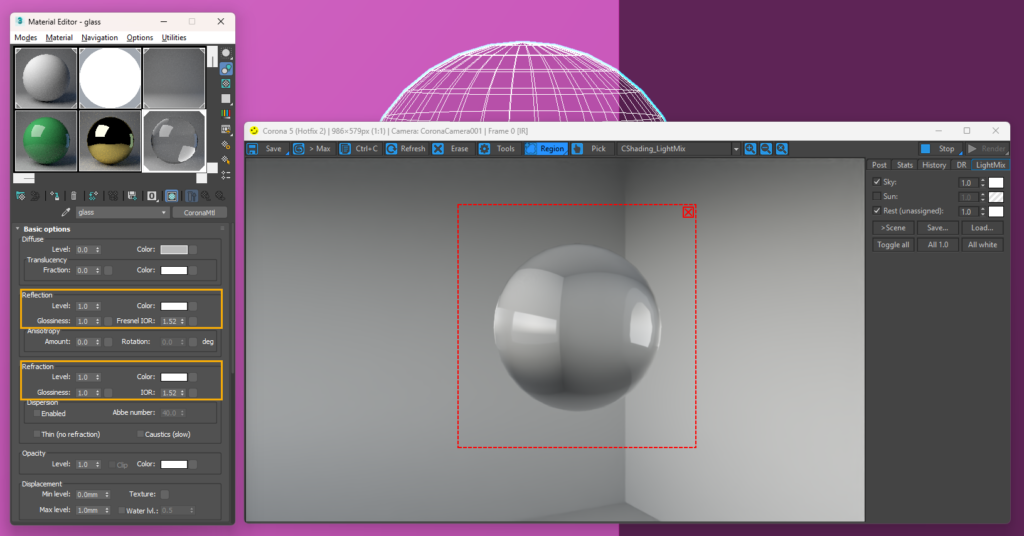Adjust the Refraction IOR spinner

(x=182, y=393)
